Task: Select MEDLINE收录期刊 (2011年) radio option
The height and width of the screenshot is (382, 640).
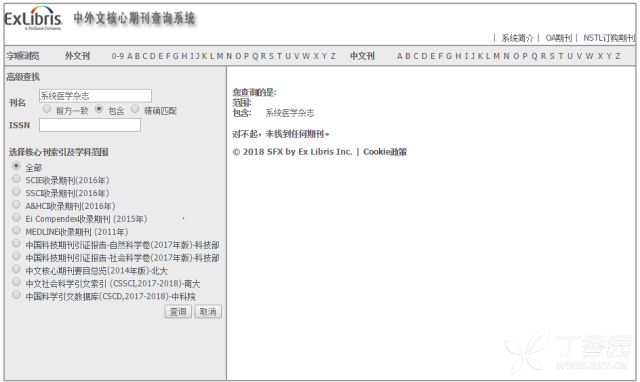Action: (x=16, y=230)
